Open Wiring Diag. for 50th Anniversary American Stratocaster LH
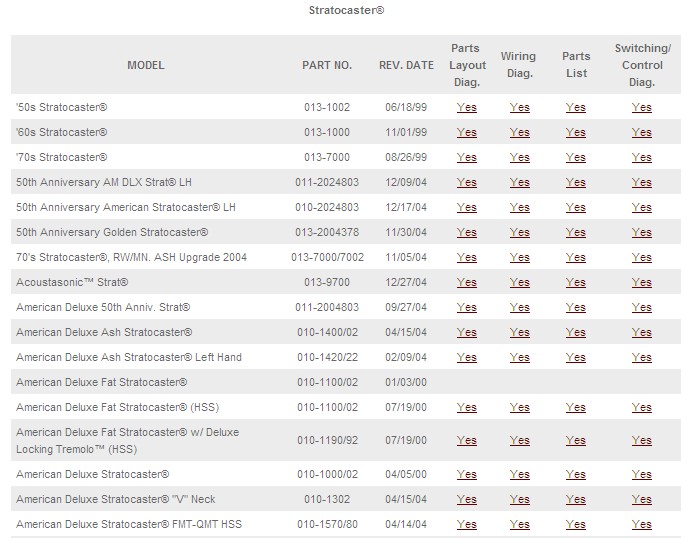Viewport: 686px width, 538px height. click(519, 207)
